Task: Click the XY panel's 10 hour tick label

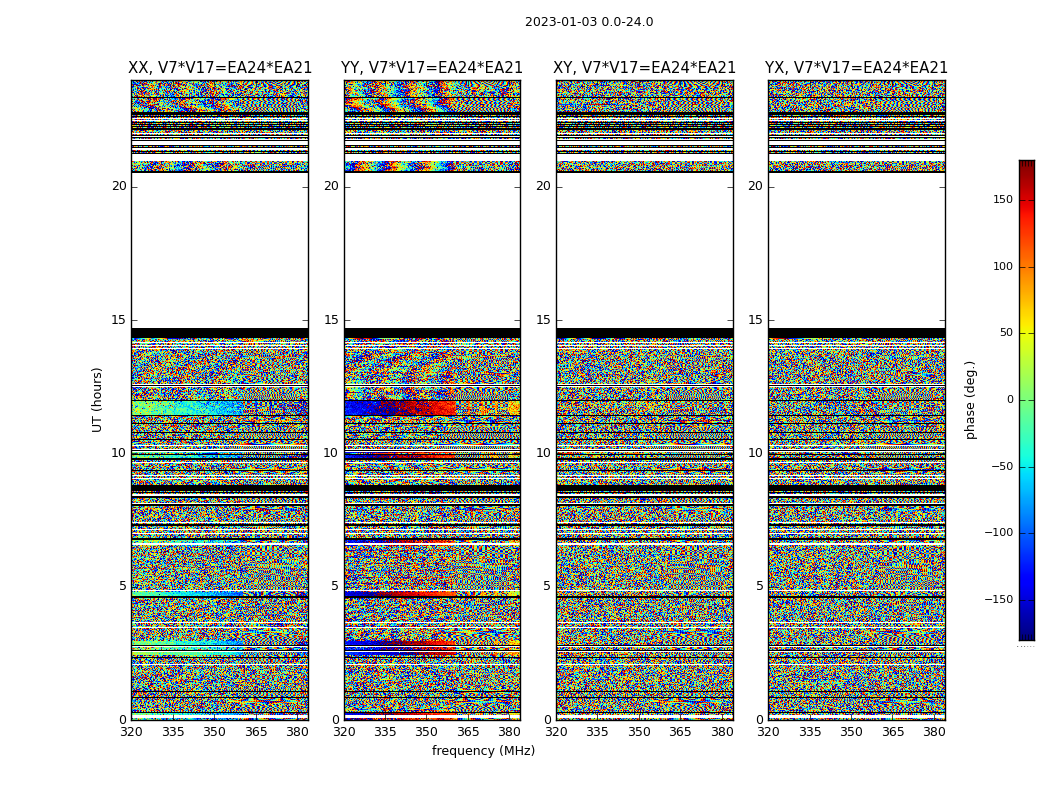Action: [544, 453]
